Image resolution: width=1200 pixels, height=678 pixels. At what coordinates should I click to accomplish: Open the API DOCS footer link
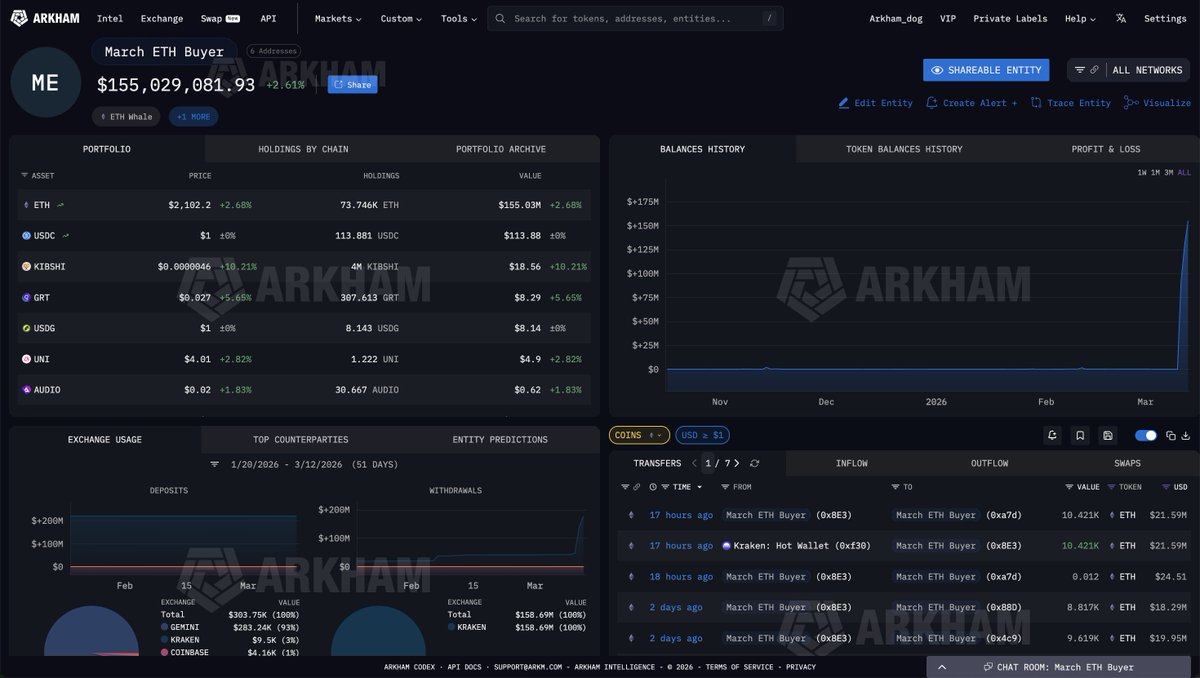point(464,667)
